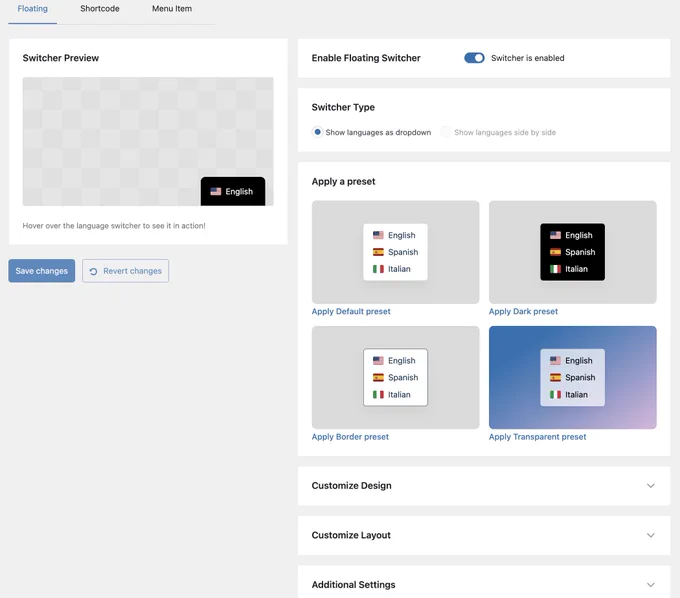The width and height of the screenshot is (680, 598).
Task: Click Apply Border preset link
Action: click(x=350, y=437)
